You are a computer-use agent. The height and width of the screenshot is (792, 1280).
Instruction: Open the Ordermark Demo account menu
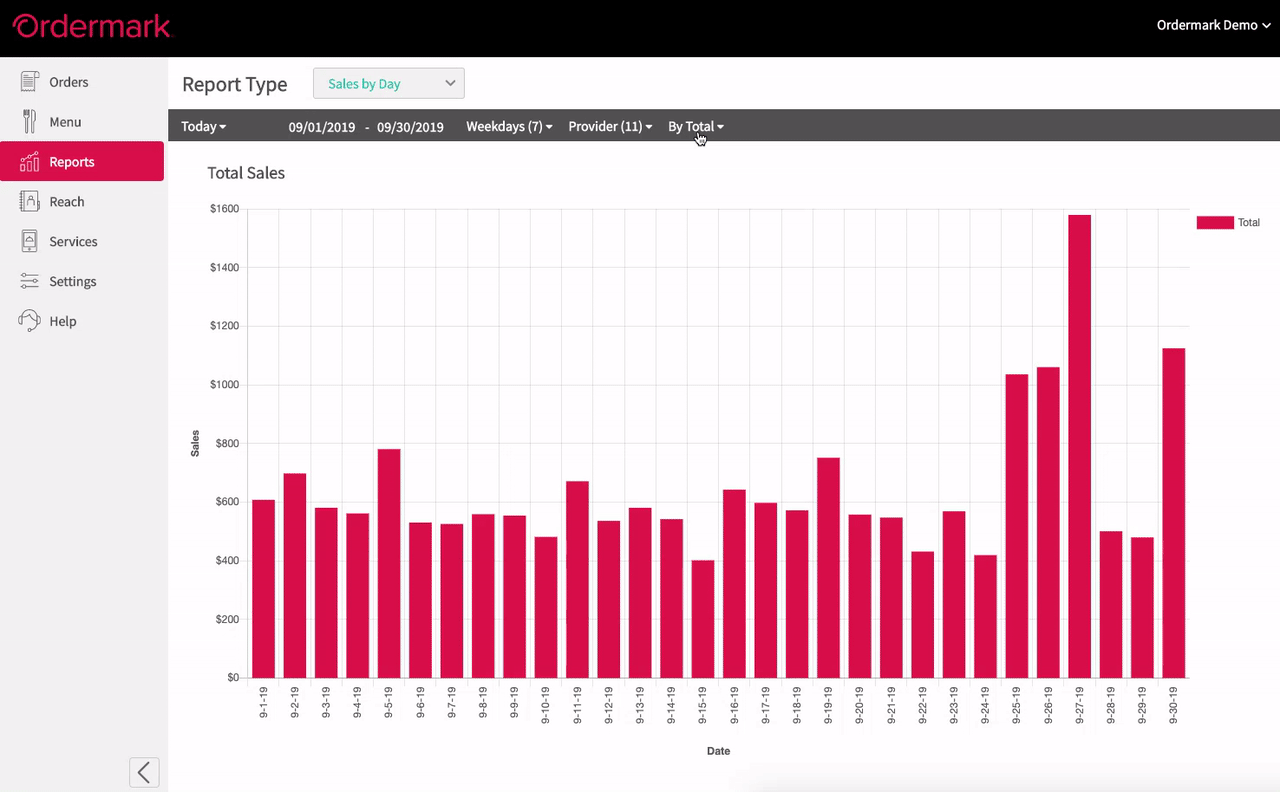point(1213,25)
